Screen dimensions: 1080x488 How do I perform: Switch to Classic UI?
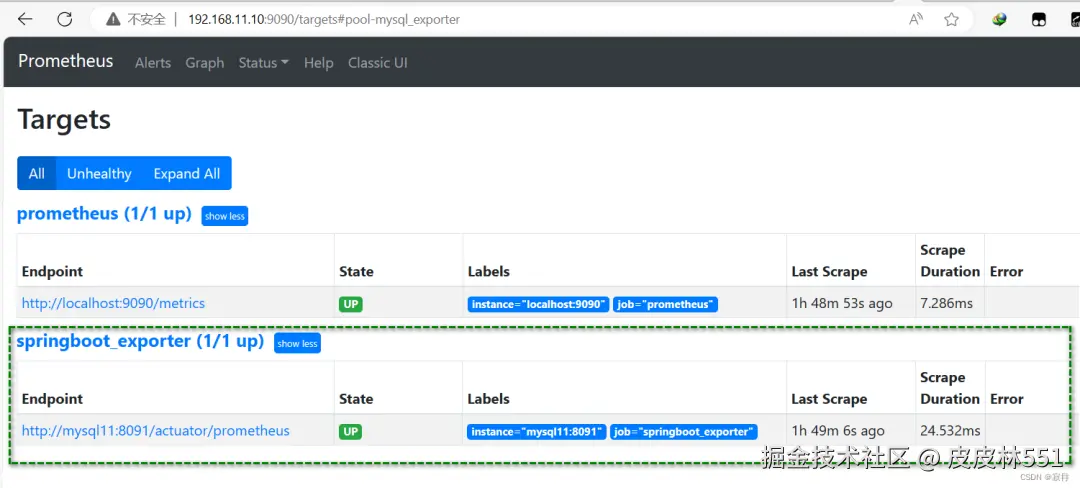click(x=377, y=63)
